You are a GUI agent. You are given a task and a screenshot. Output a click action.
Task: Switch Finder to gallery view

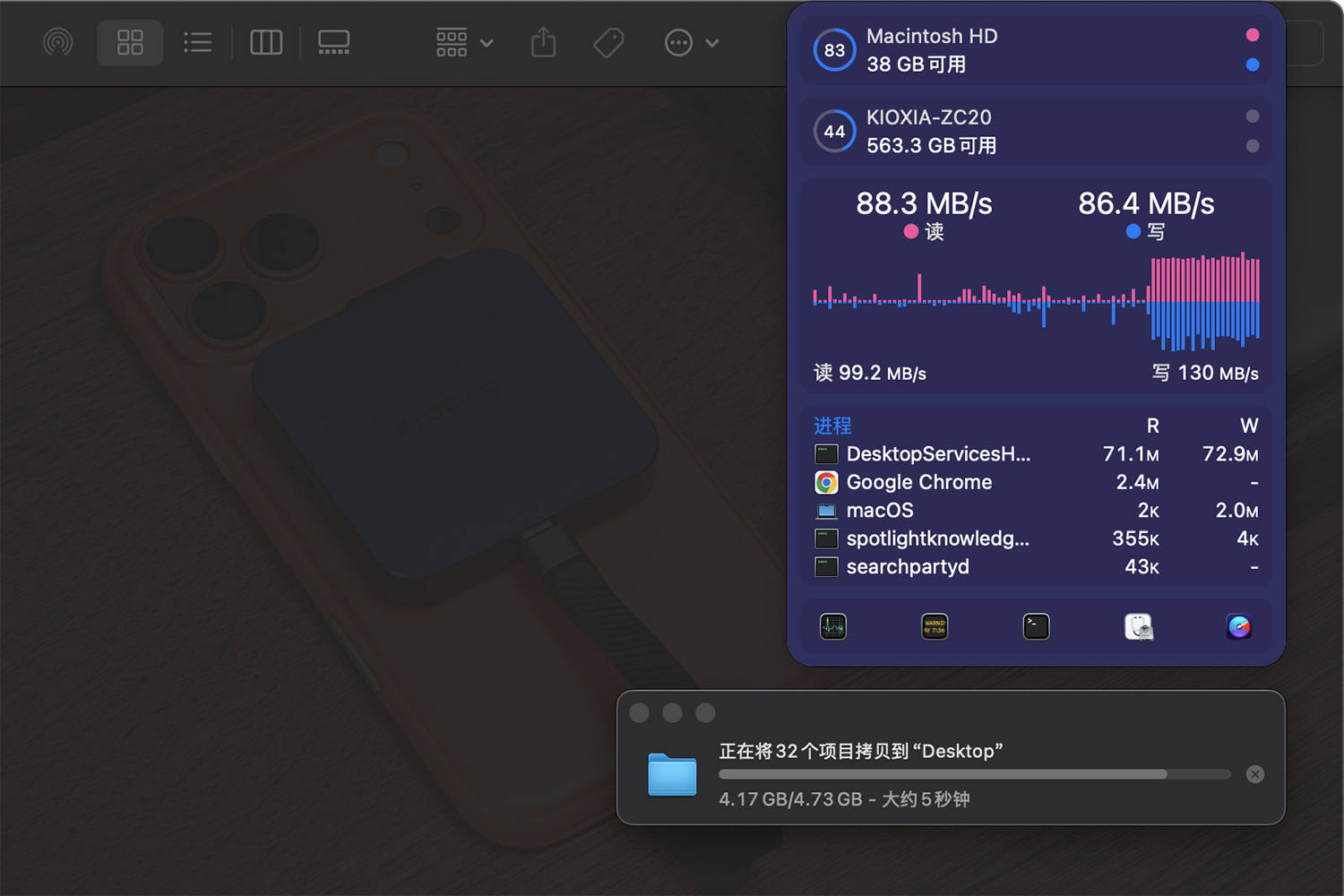pyautogui.click(x=334, y=42)
